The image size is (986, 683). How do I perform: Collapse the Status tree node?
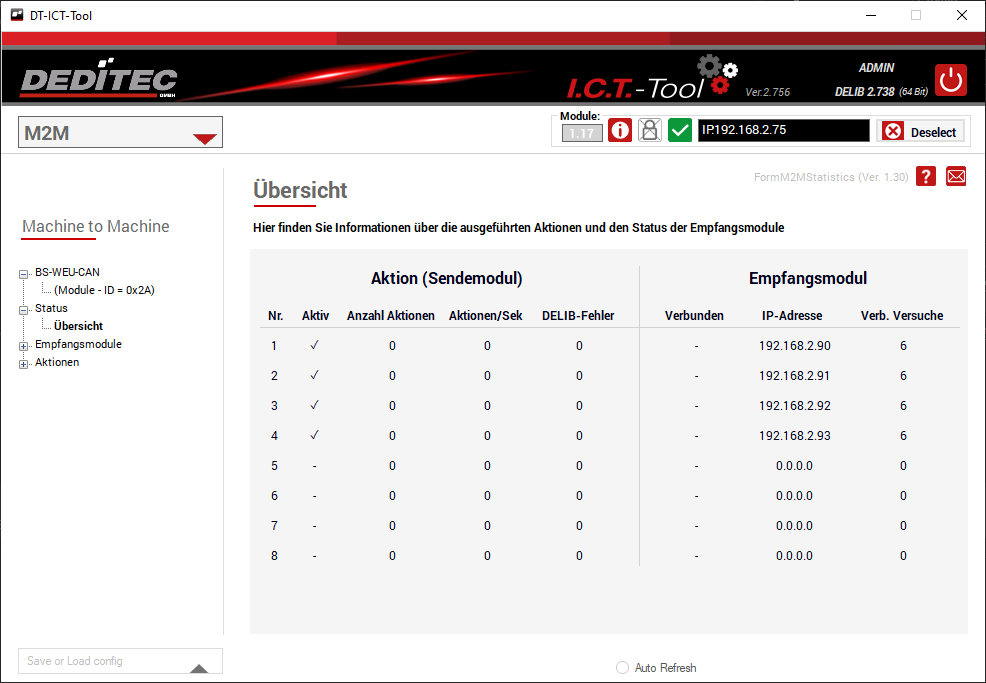click(24, 309)
